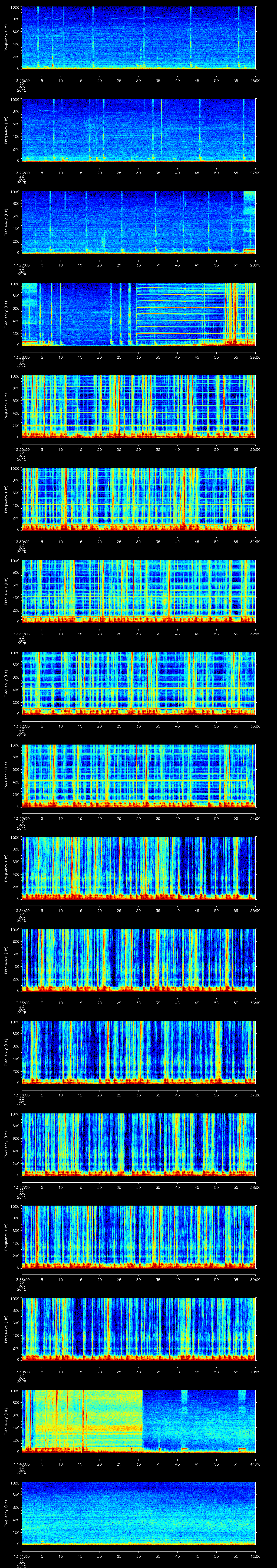The image size is (277, 1568).
Task: Click the 42:00 end time label
Action: click(x=256, y=1556)
